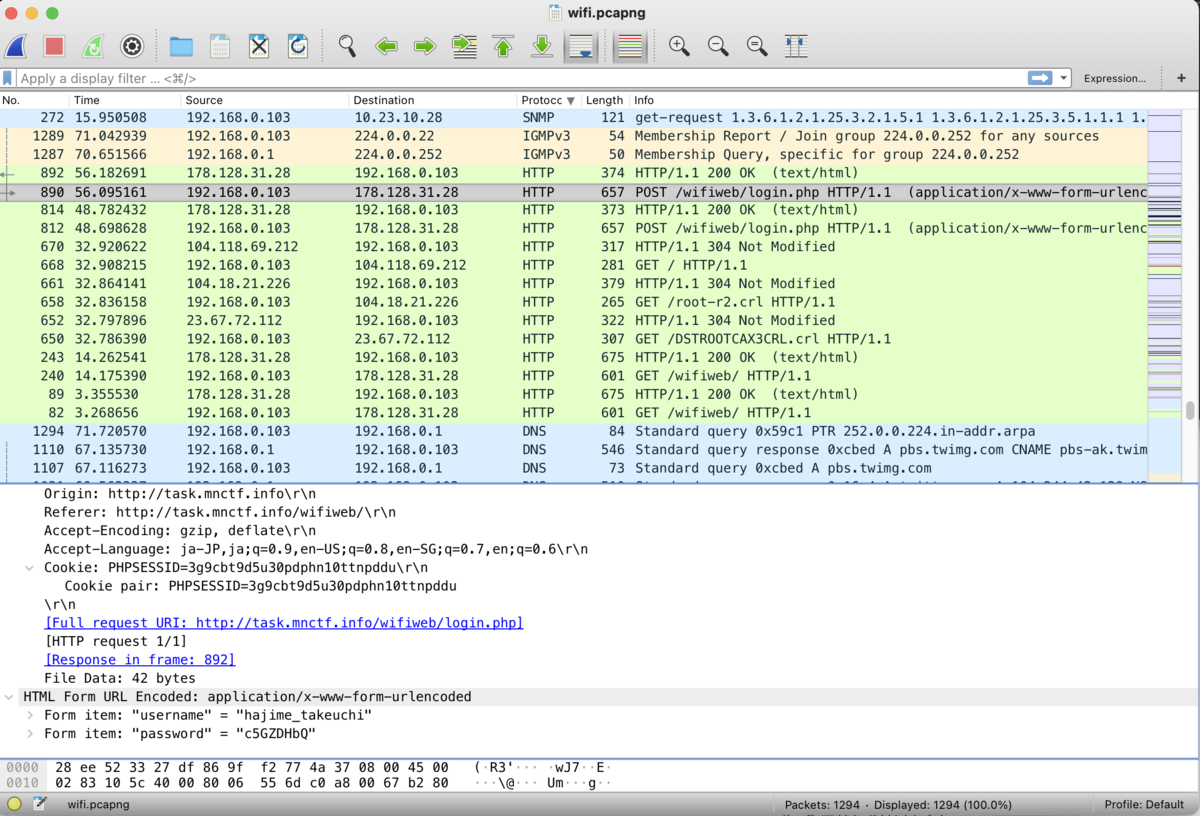Zoom out main window text
This screenshot has height=816, width=1200.
(718, 46)
